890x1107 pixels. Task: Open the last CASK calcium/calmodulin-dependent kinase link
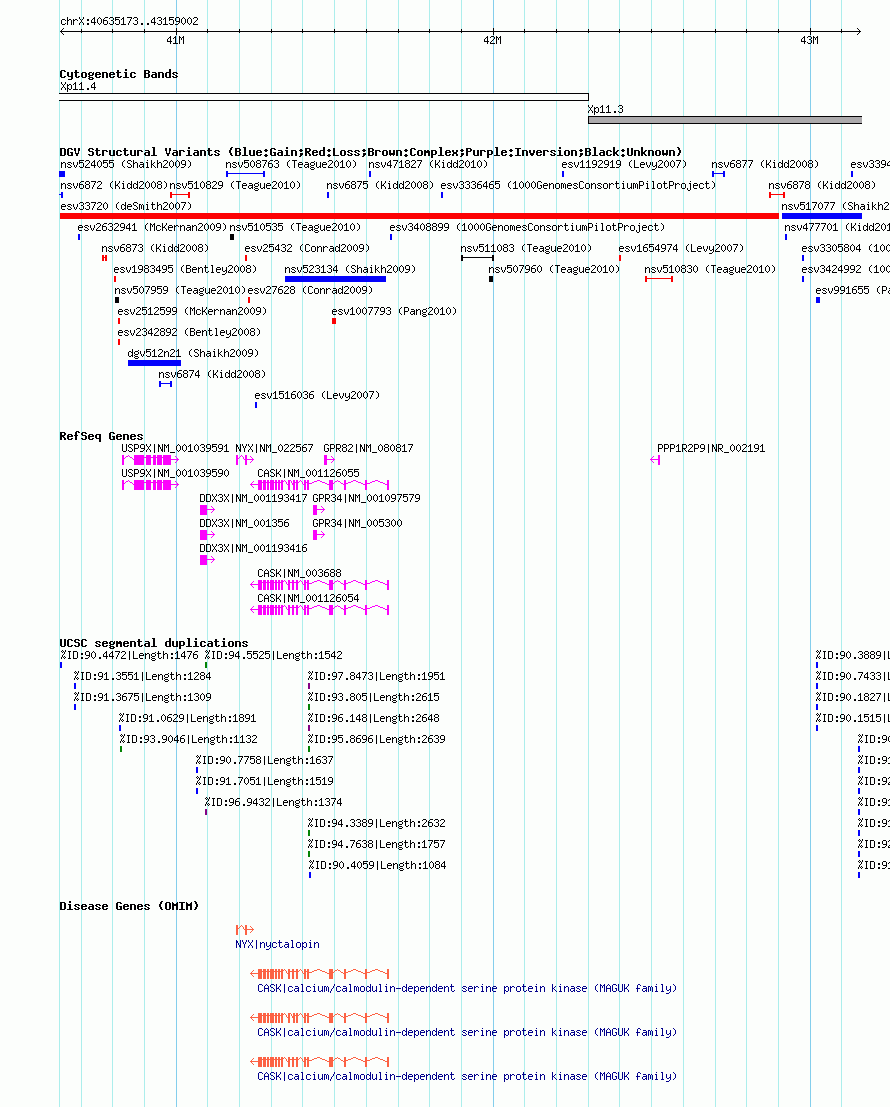tap(467, 1077)
